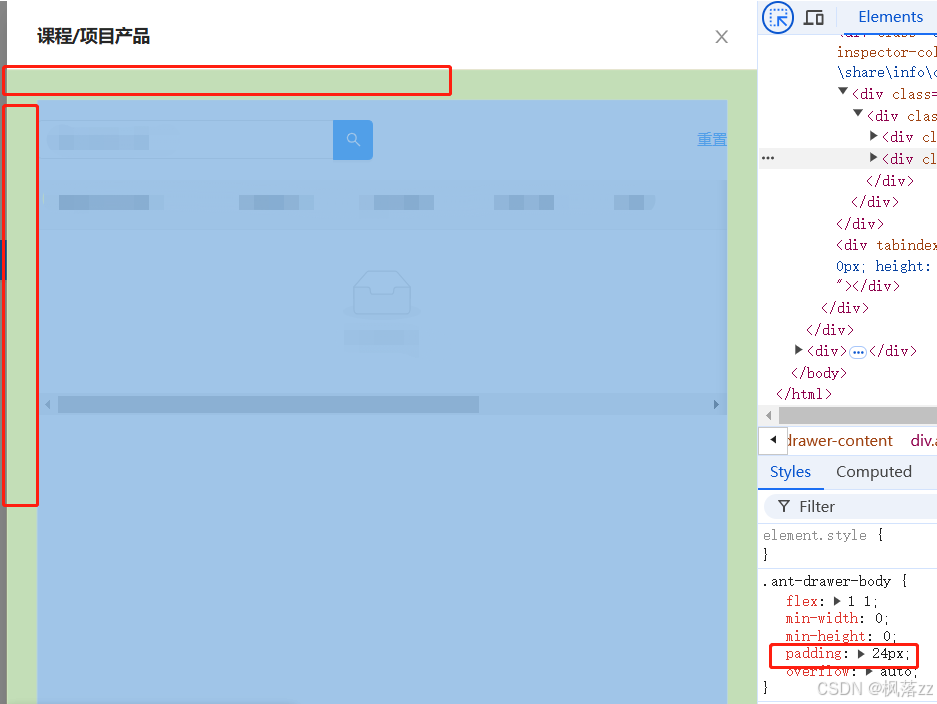The height and width of the screenshot is (704, 937).
Task: Switch to the Elements tab
Action: coord(890,17)
